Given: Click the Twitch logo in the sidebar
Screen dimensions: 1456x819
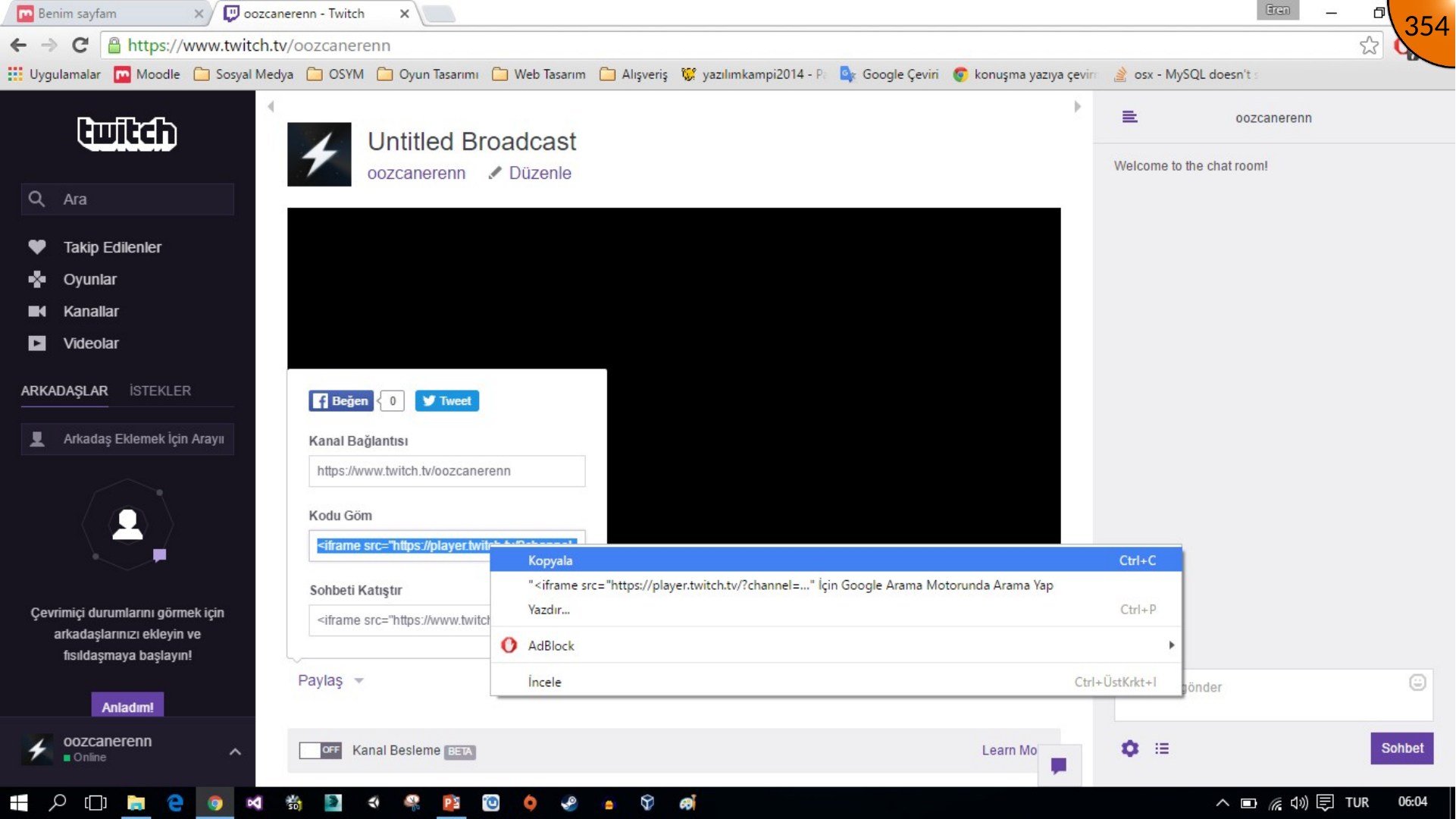Looking at the screenshot, I should coord(127,134).
